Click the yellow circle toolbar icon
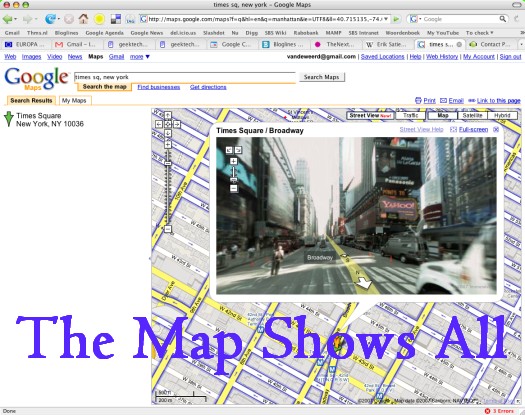Screen dimensions: 525x415 [99, 19]
